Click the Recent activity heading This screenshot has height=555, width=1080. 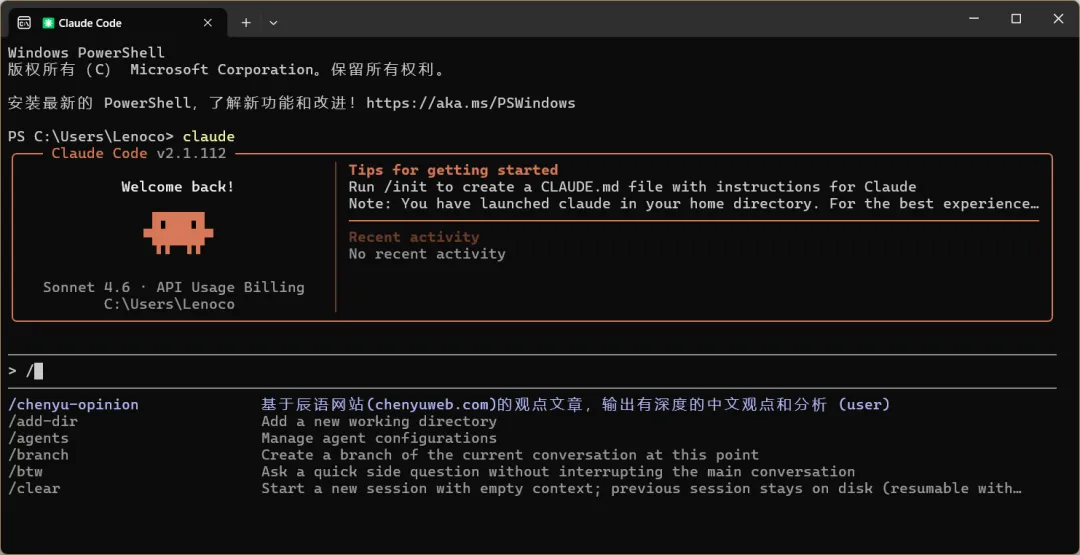point(414,237)
